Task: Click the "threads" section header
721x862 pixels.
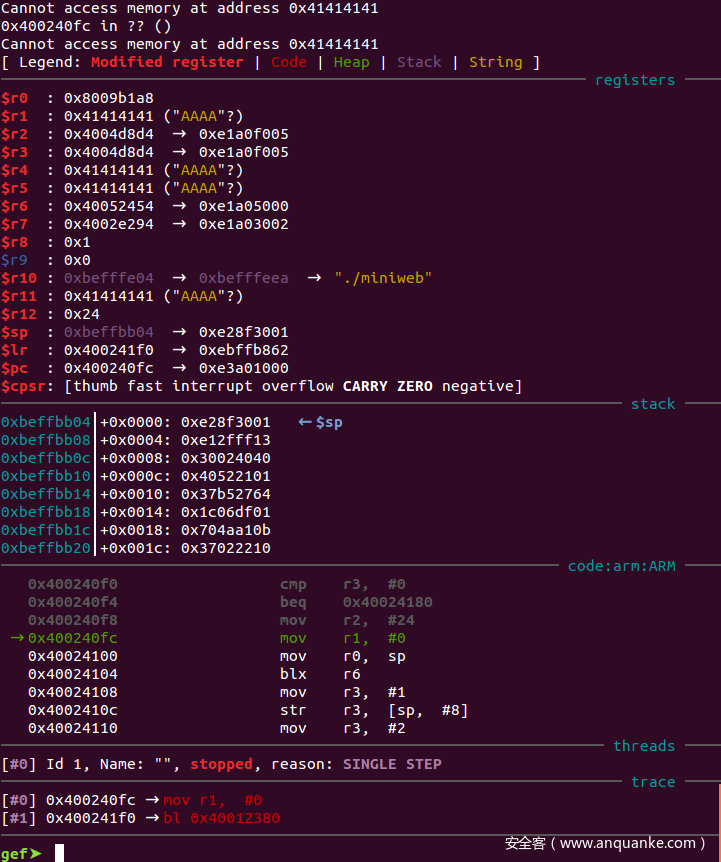Action: 644,746
